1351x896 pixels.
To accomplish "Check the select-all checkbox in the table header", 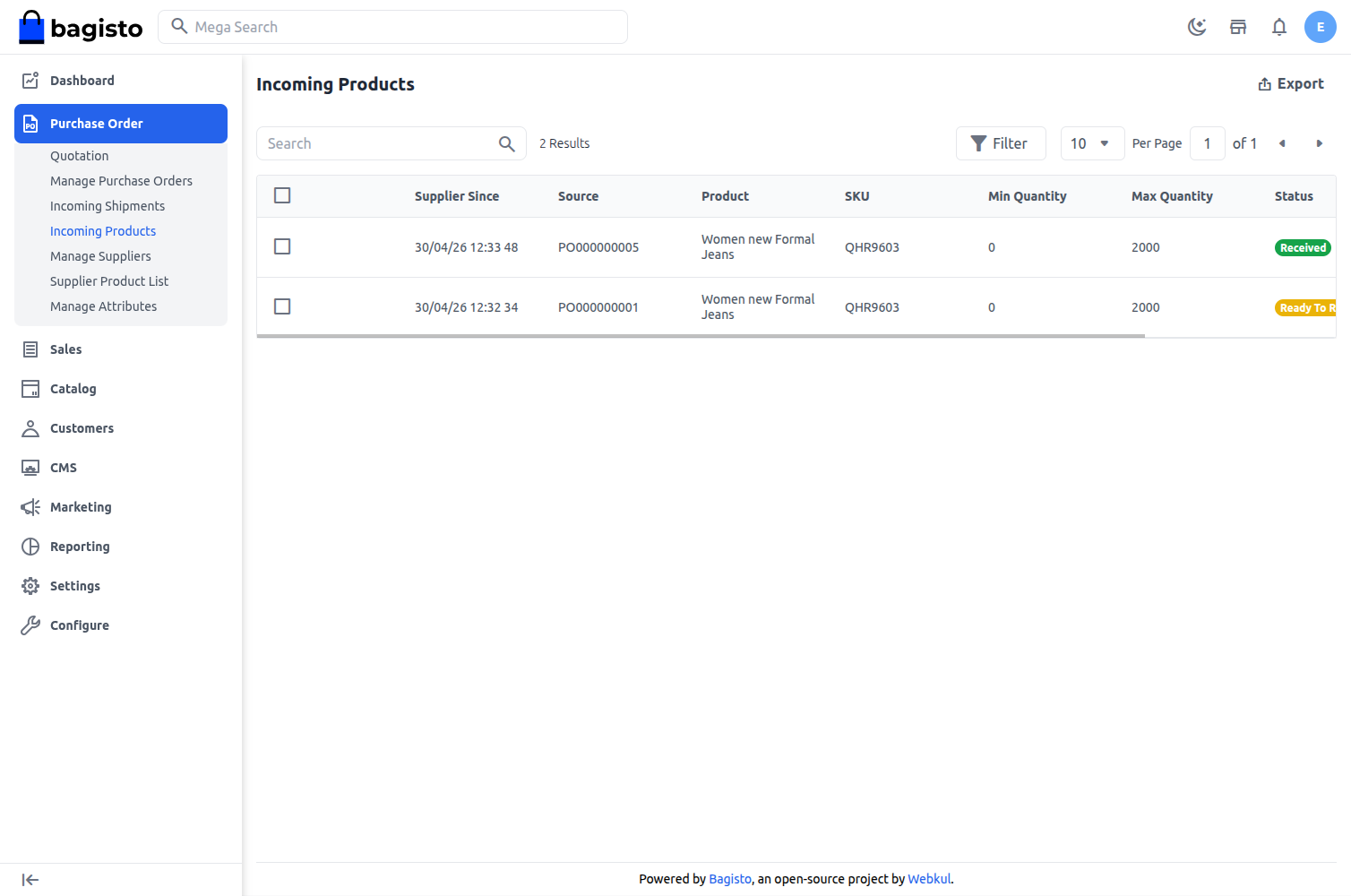I will point(282,194).
